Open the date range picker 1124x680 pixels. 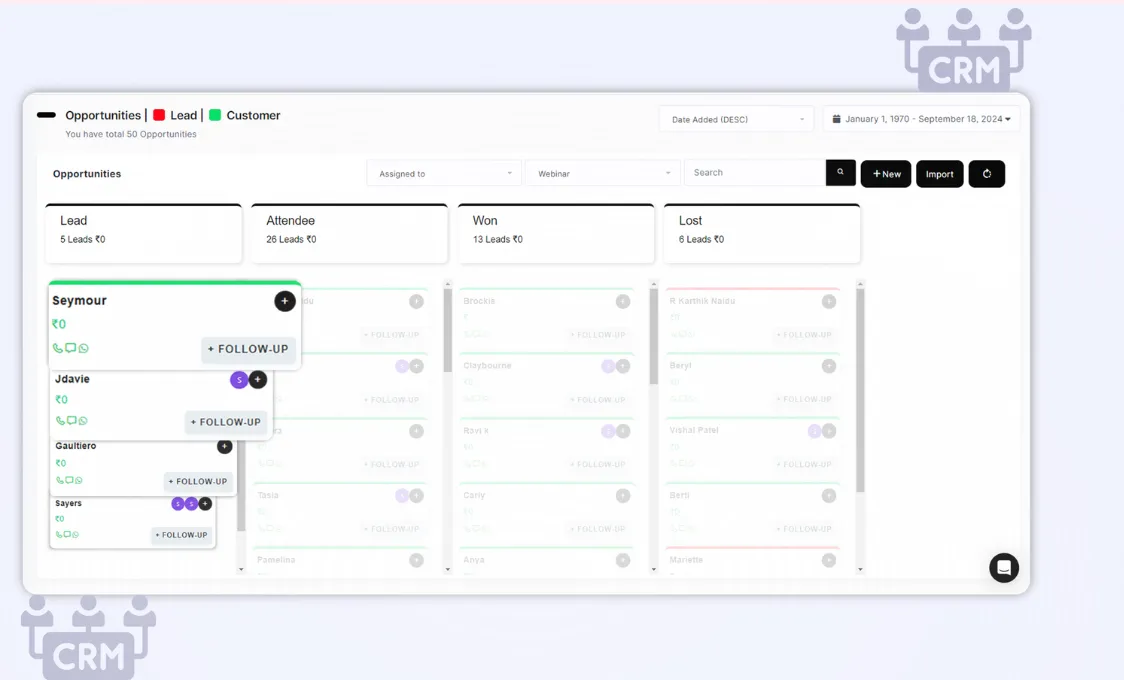(921, 119)
